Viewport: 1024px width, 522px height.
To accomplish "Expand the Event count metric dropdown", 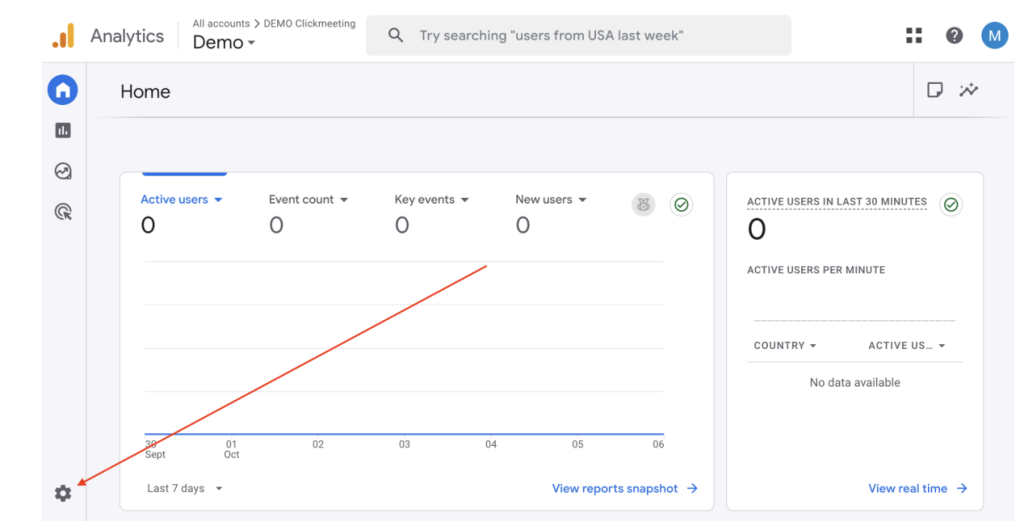I will (x=308, y=200).
